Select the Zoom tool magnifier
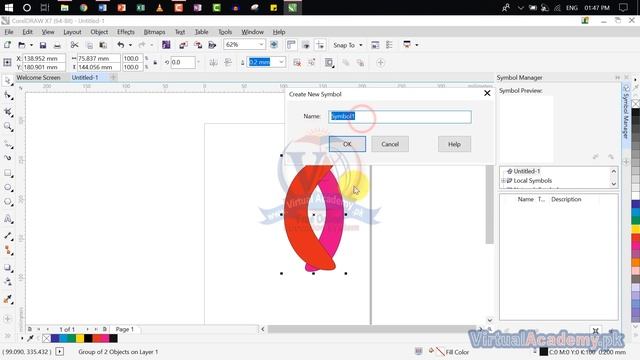Screen dimensions: 640x360 click(7, 127)
